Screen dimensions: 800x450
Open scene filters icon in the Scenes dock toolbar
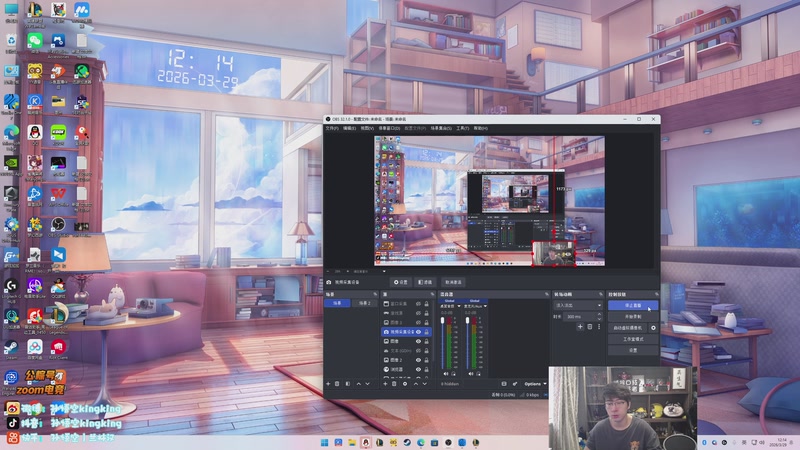pyautogui.click(x=348, y=384)
